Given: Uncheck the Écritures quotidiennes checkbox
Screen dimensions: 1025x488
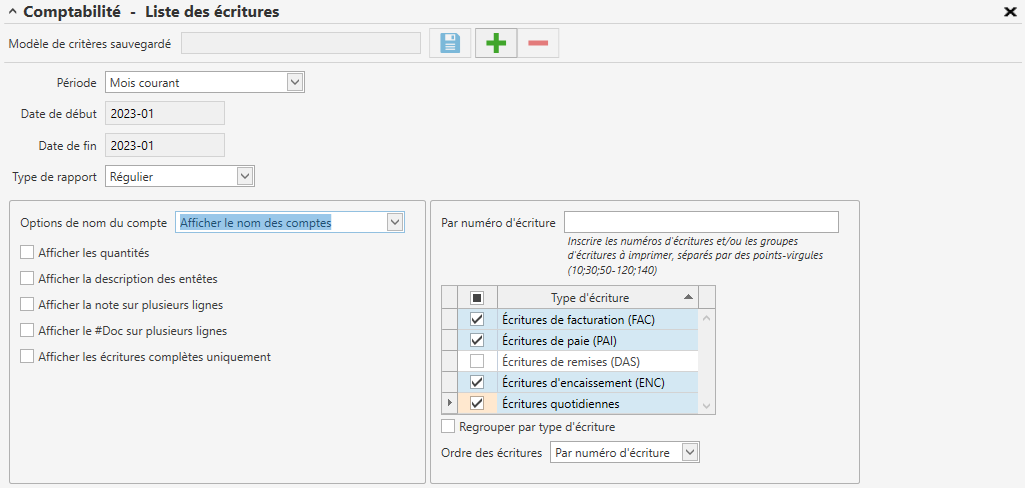Looking at the screenshot, I should point(477,404).
